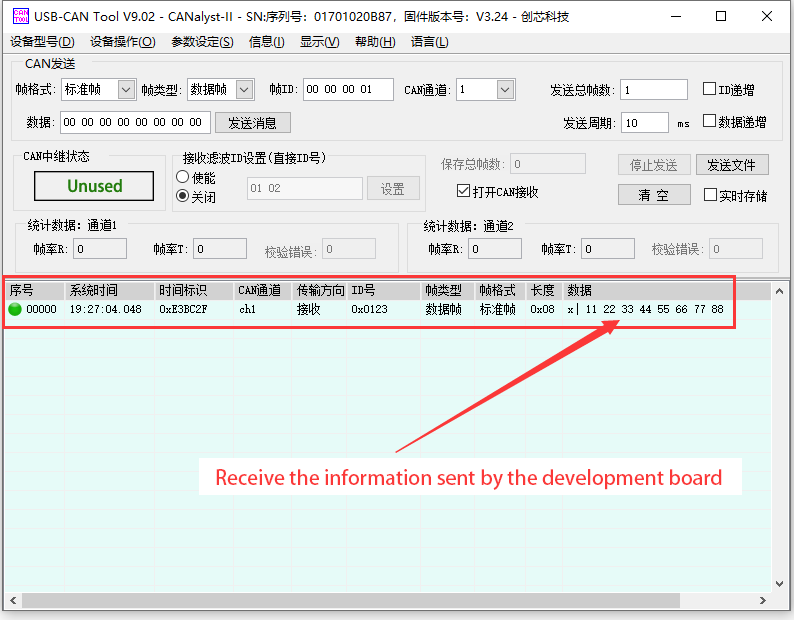This screenshot has height=620, width=794.
Task: Click the 帧ID input field
Action: click(x=348, y=90)
